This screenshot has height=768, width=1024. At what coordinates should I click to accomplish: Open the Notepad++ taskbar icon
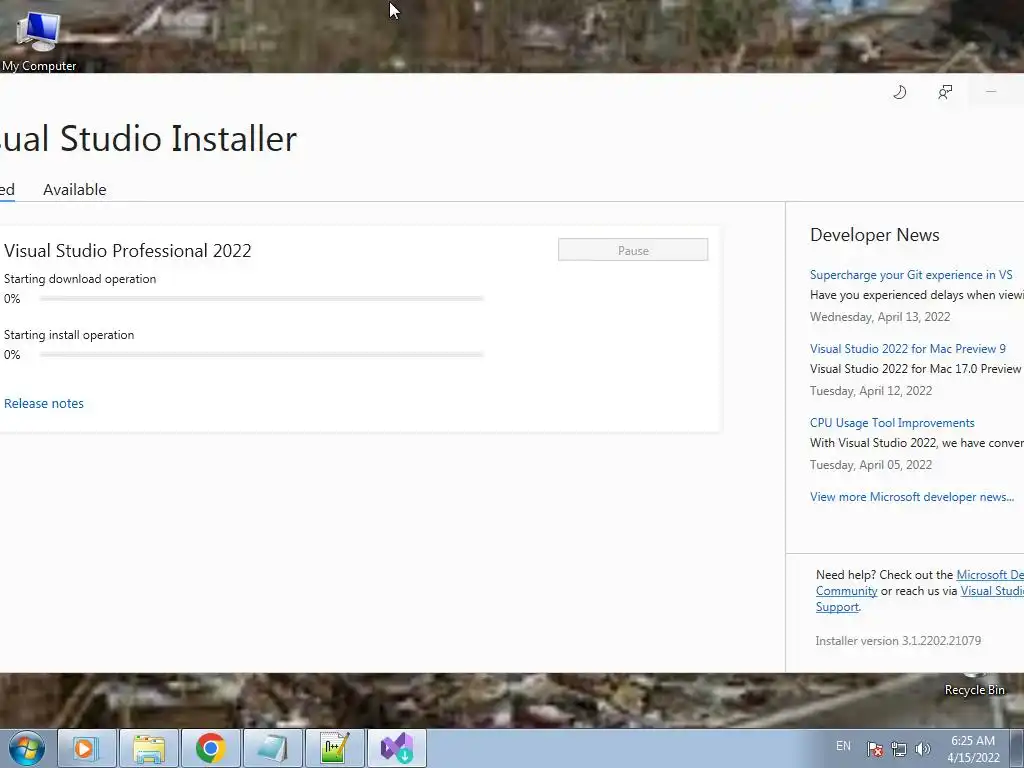click(334, 748)
